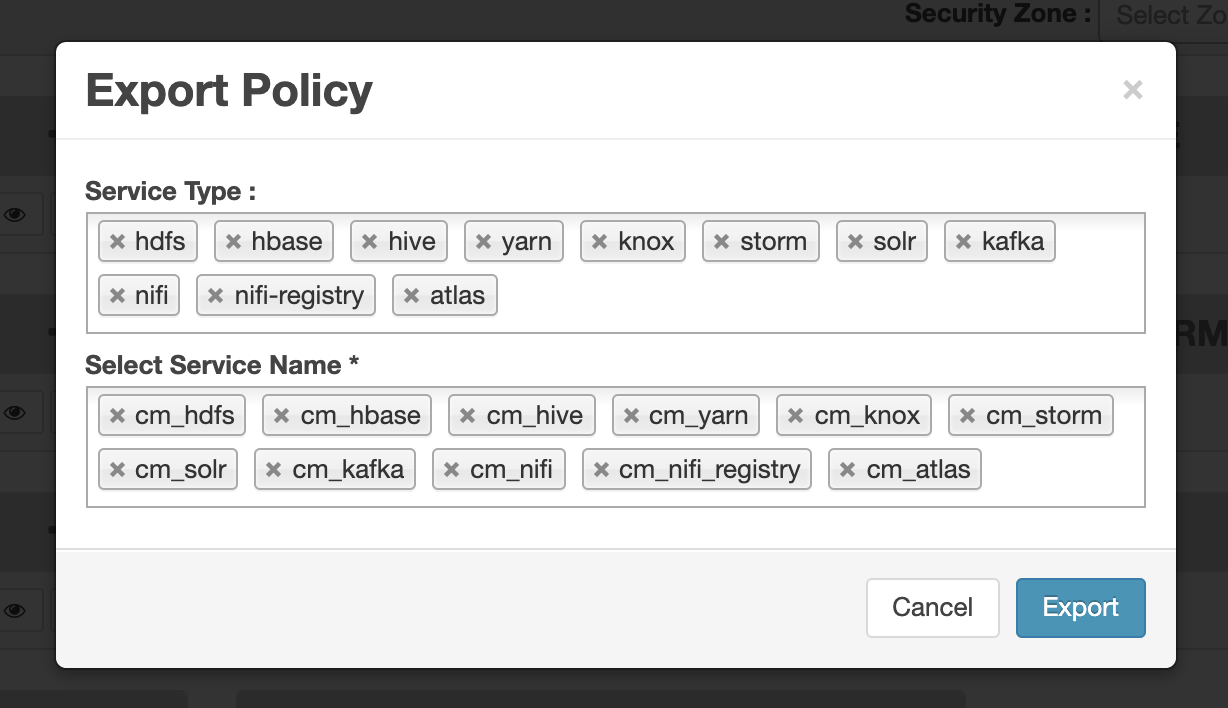Remove cm_storm service name tag
Image resolution: width=1228 pixels, height=708 pixels.
click(x=967, y=416)
